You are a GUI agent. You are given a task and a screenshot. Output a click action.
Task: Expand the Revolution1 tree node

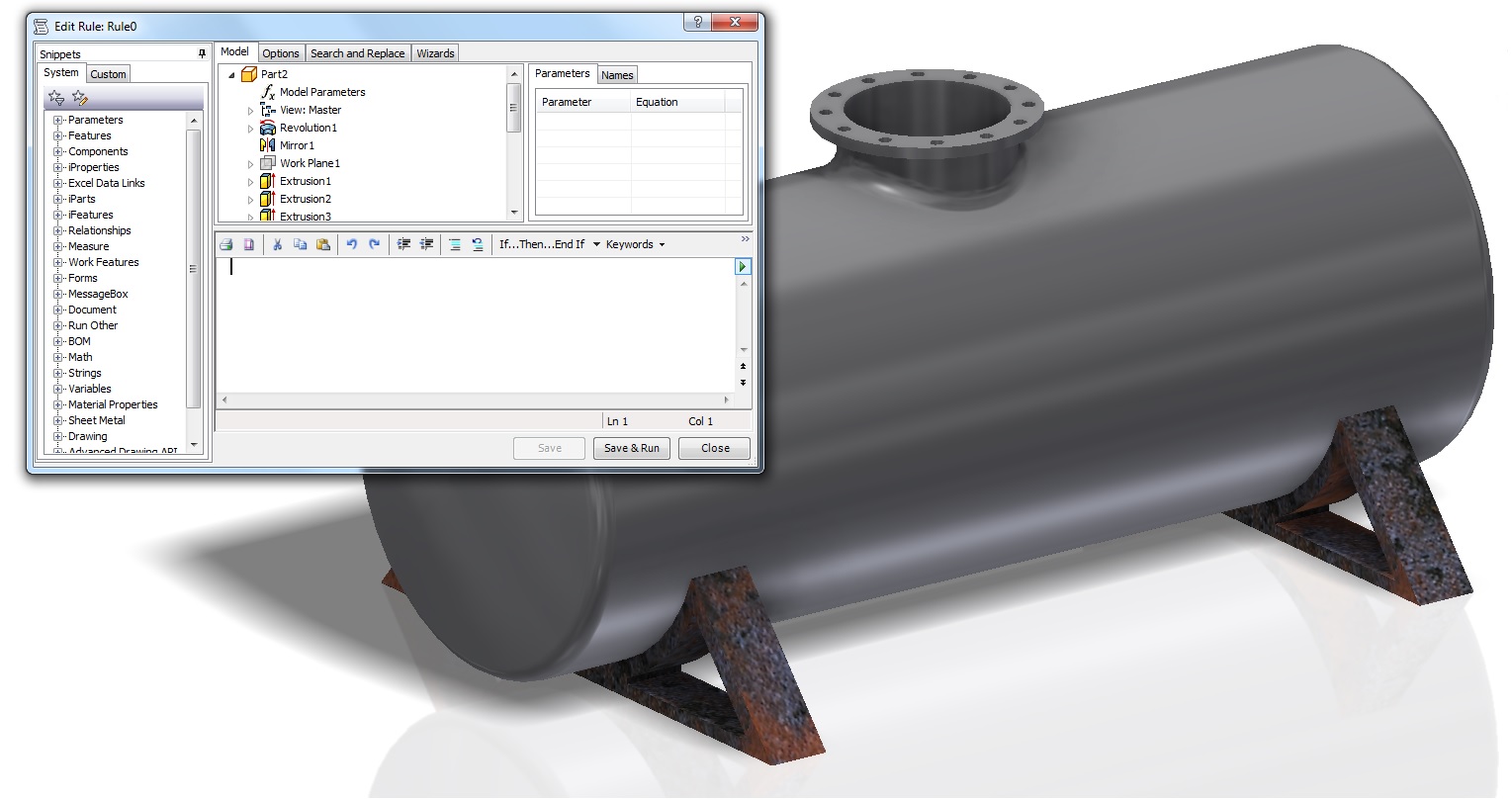[250, 129]
